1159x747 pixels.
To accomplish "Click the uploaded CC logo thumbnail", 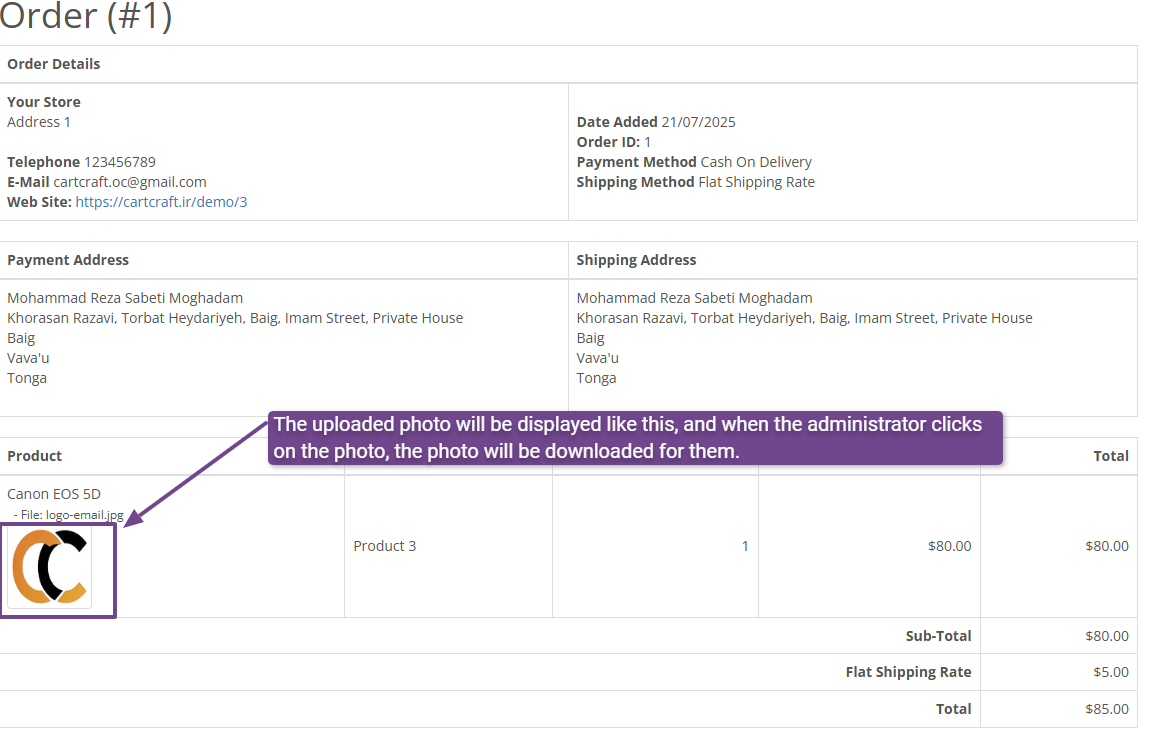I will (x=50, y=567).
